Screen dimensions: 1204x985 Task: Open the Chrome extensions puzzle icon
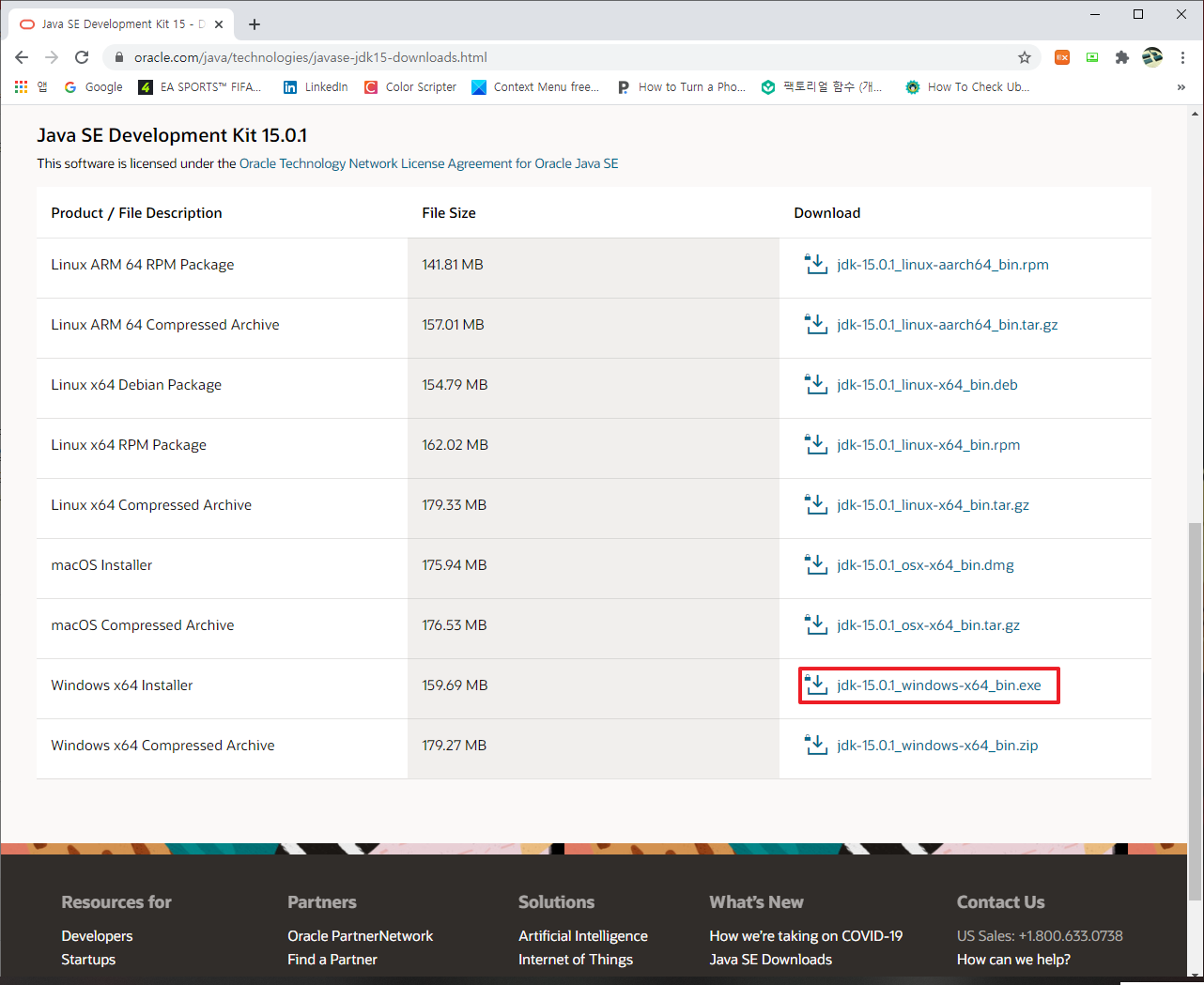pyautogui.click(x=1122, y=57)
